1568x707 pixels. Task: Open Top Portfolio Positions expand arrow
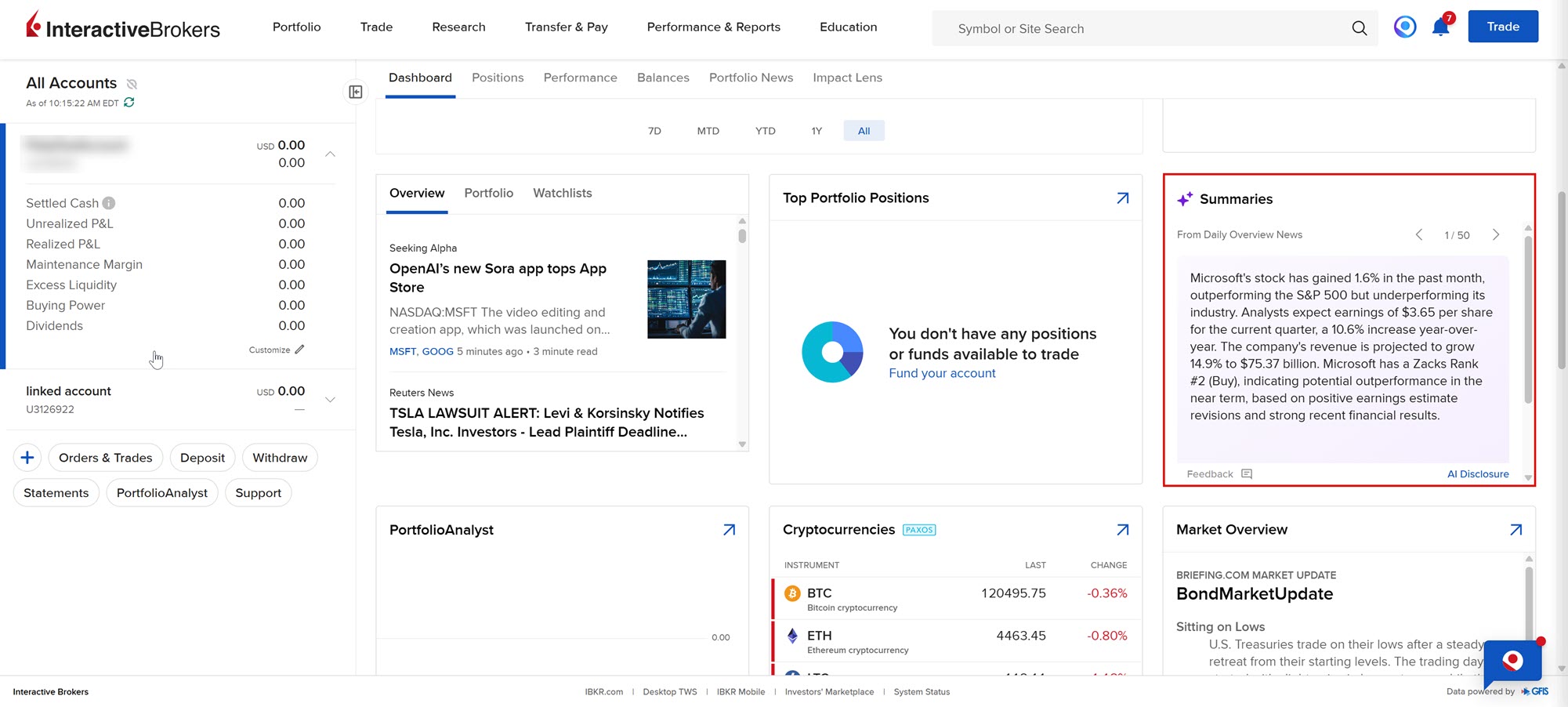tap(1122, 198)
